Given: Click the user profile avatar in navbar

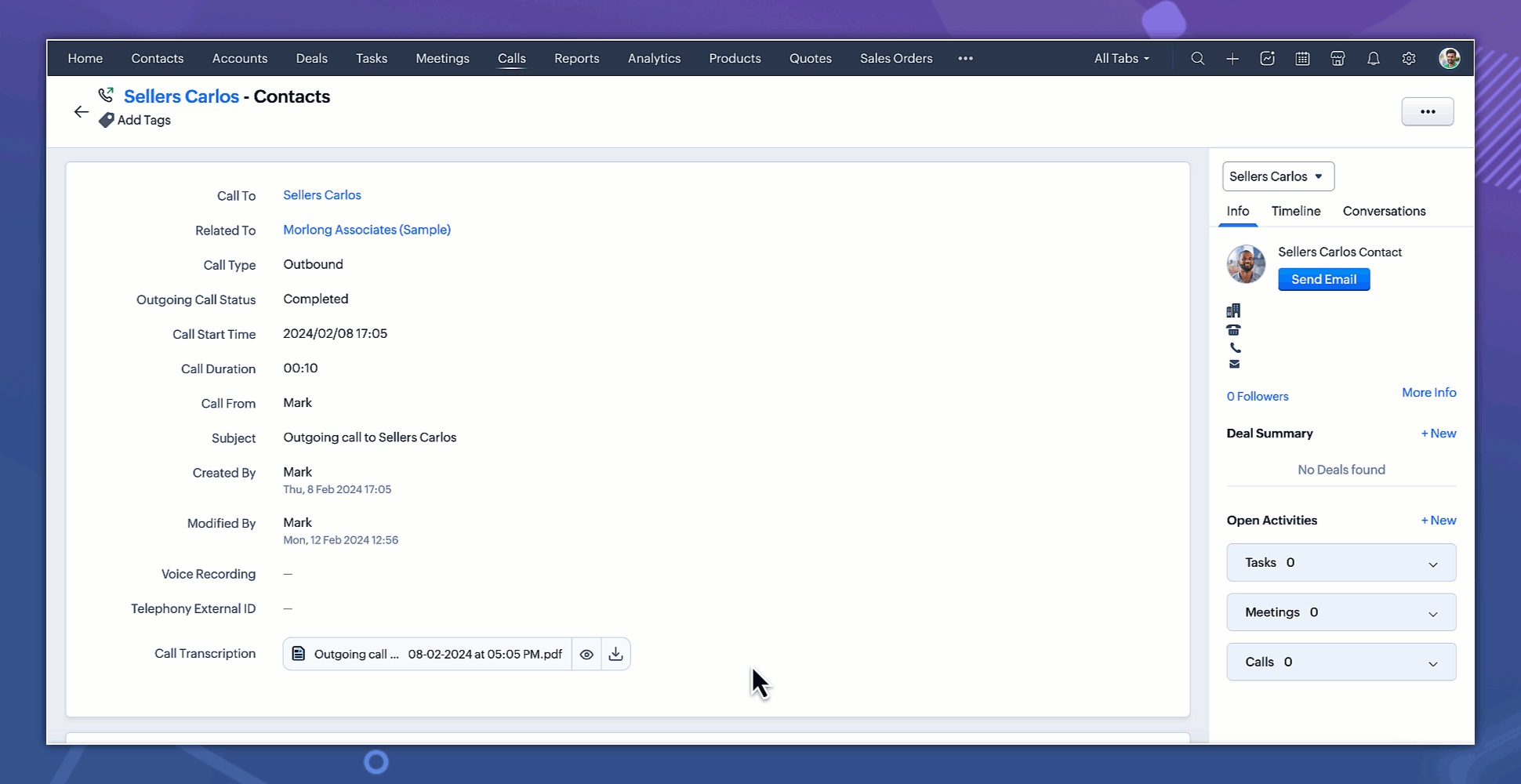Looking at the screenshot, I should [1449, 59].
